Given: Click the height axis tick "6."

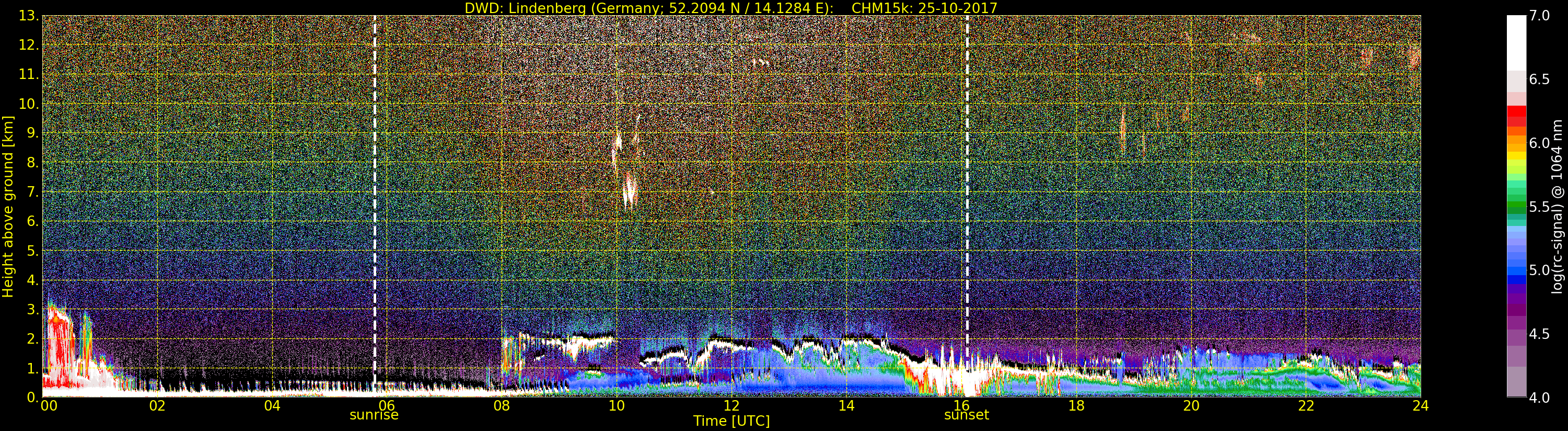Looking at the screenshot, I should tap(33, 221).
